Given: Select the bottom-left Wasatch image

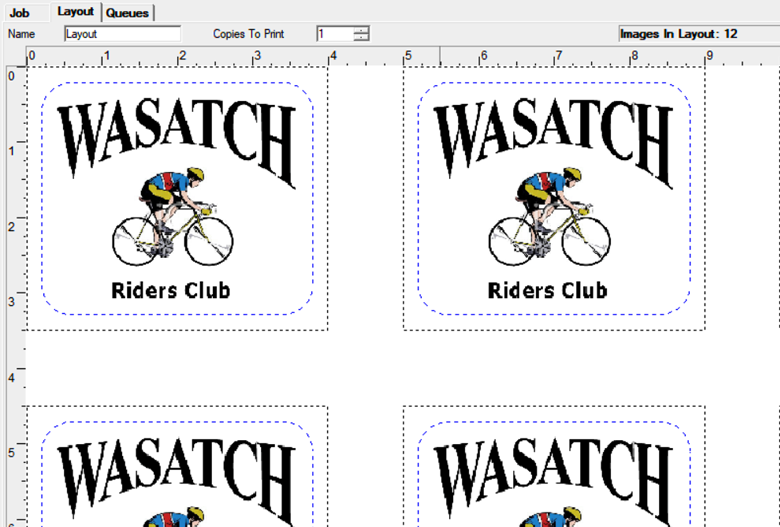Looking at the screenshot, I should point(177,466).
